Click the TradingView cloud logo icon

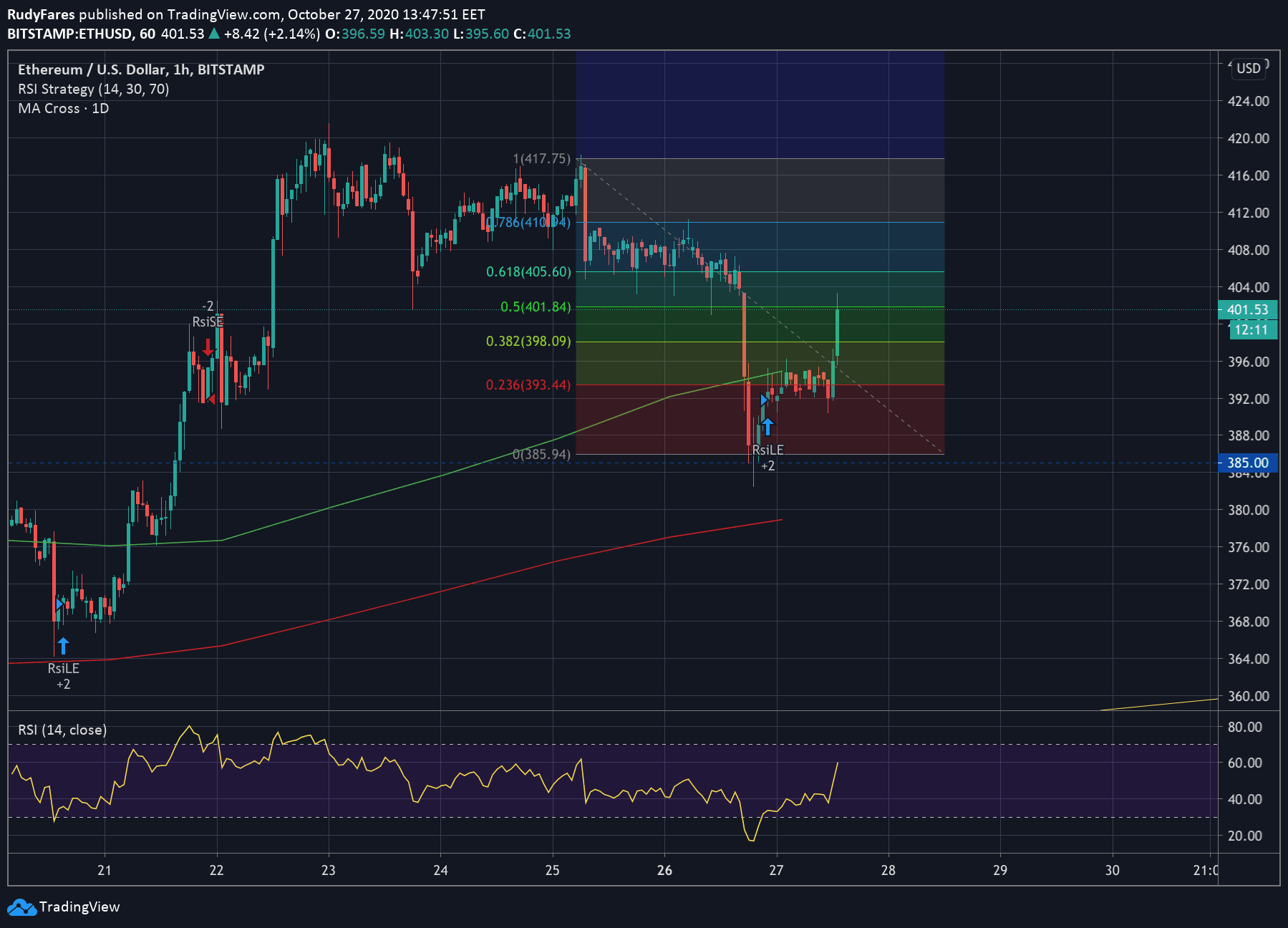21,907
